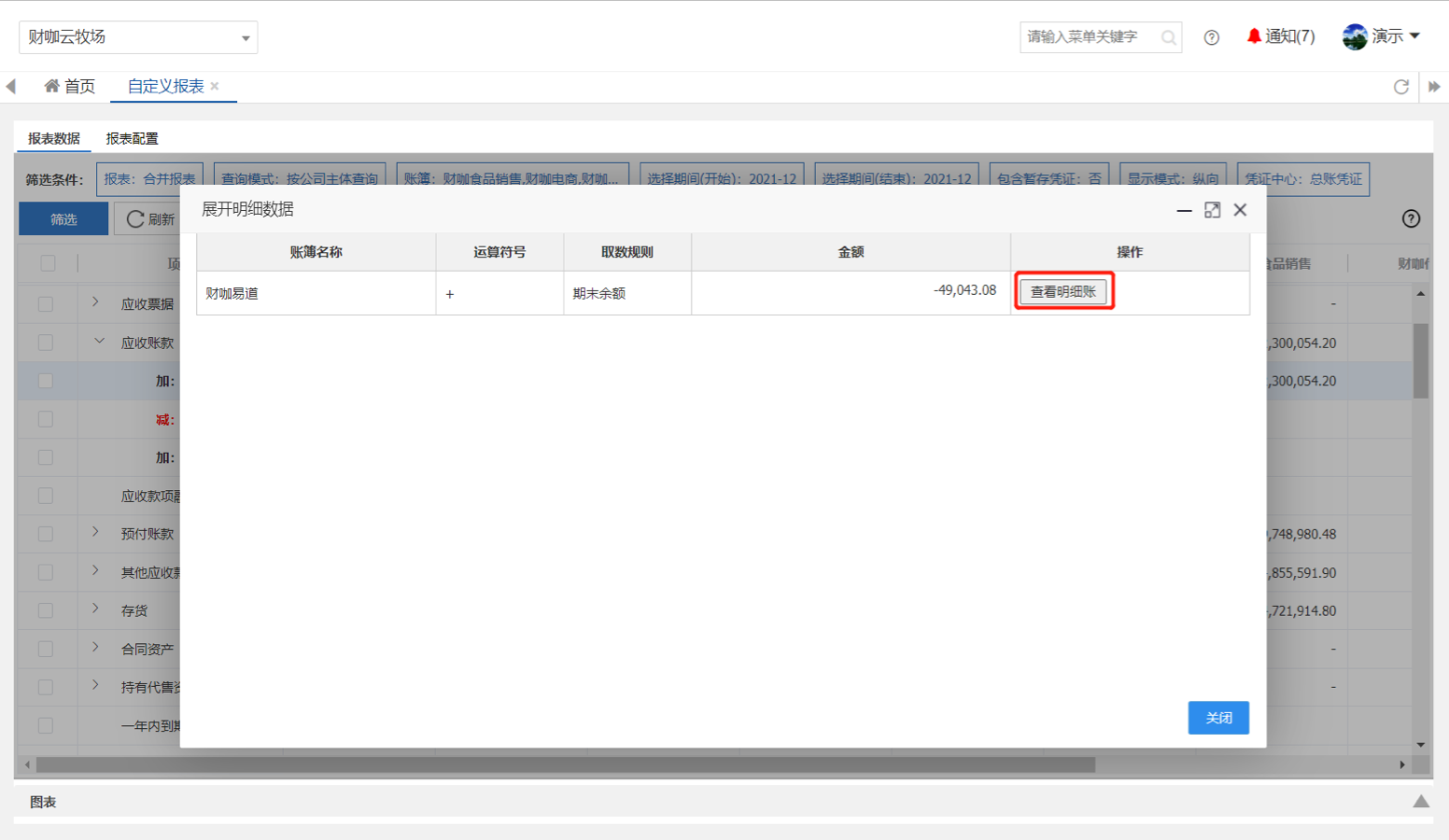The height and width of the screenshot is (840, 1449).
Task: Select the header select-all checkbox
Action: pos(48,263)
